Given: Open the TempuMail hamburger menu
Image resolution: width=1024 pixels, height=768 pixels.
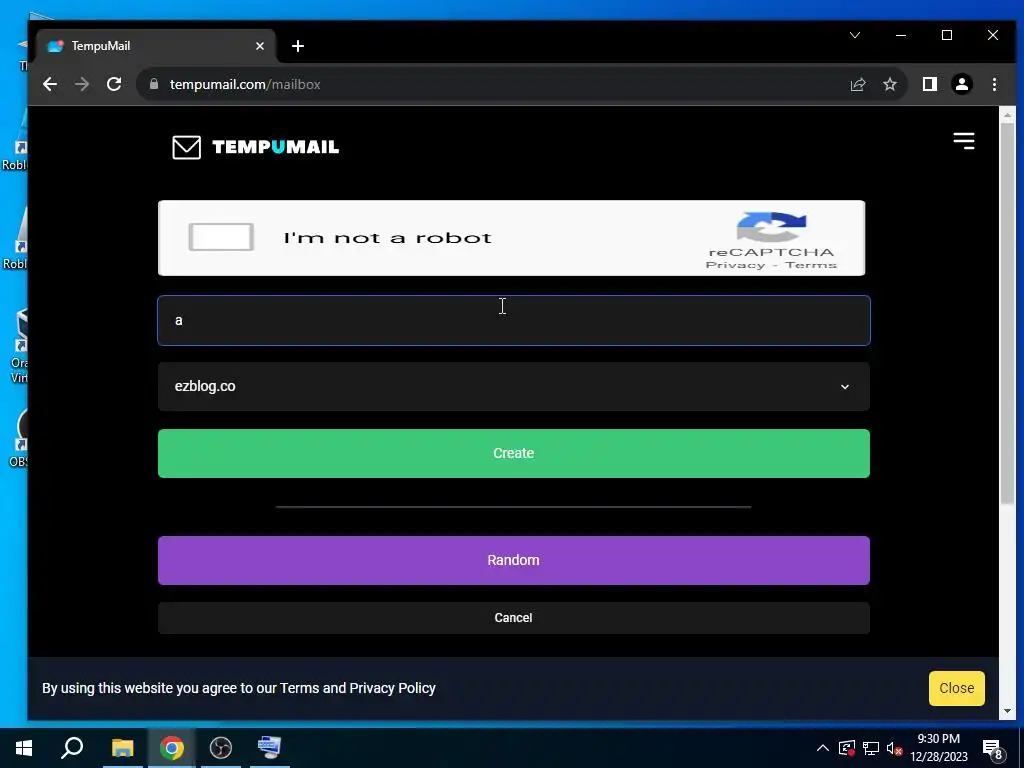Looking at the screenshot, I should [x=963, y=140].
